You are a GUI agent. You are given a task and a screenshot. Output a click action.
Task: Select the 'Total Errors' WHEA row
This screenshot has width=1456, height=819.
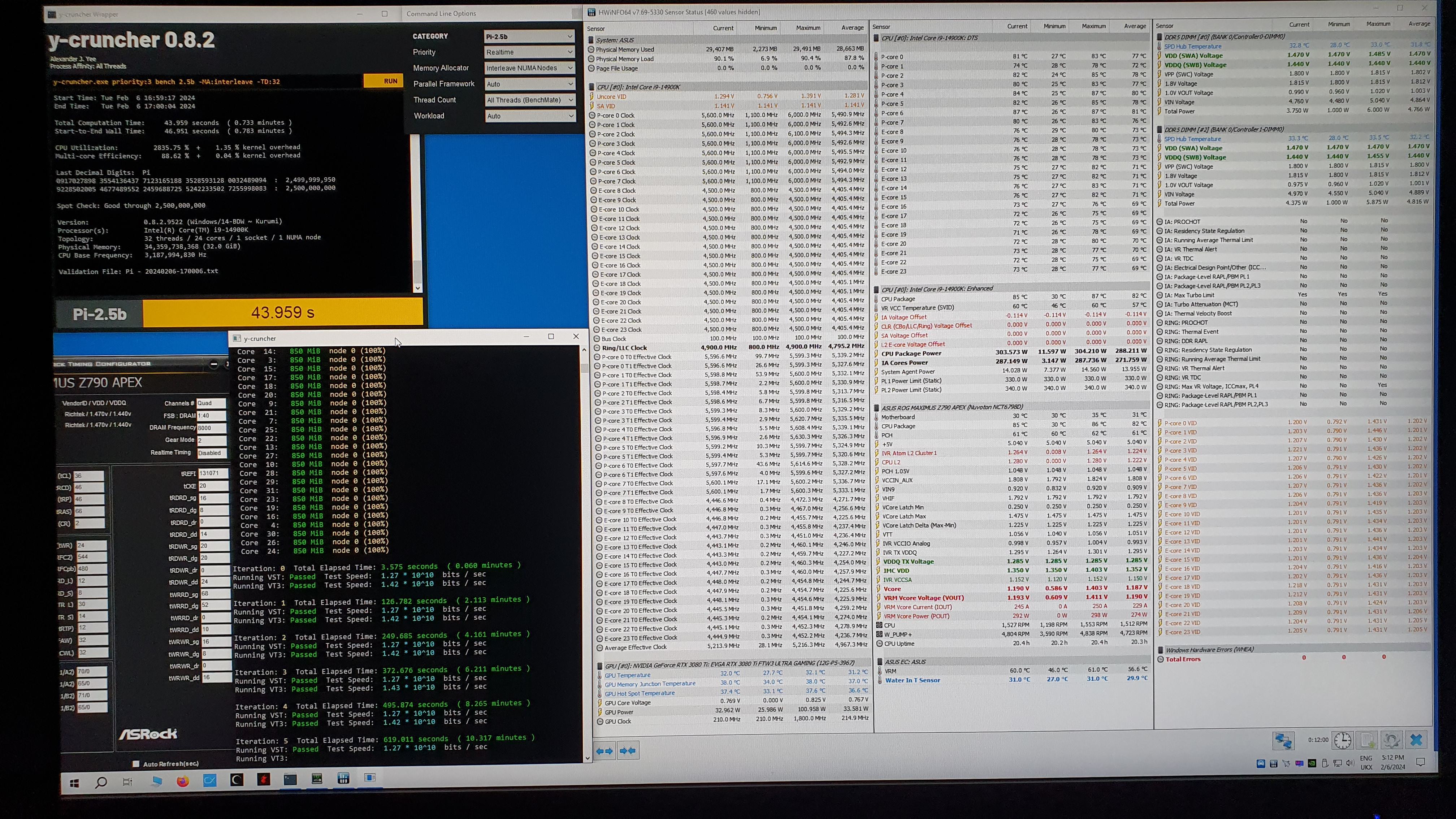click(x=1294, y=659)
